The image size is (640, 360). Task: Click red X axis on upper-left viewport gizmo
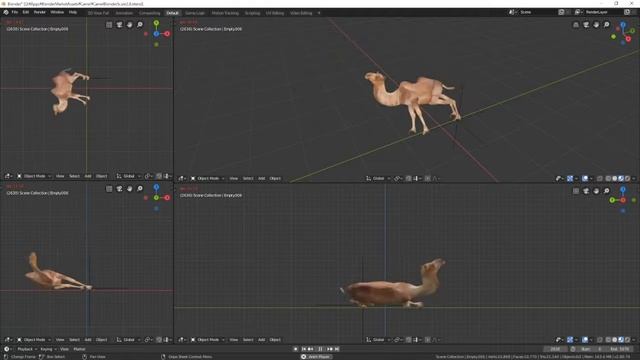(x=167, y=34)
